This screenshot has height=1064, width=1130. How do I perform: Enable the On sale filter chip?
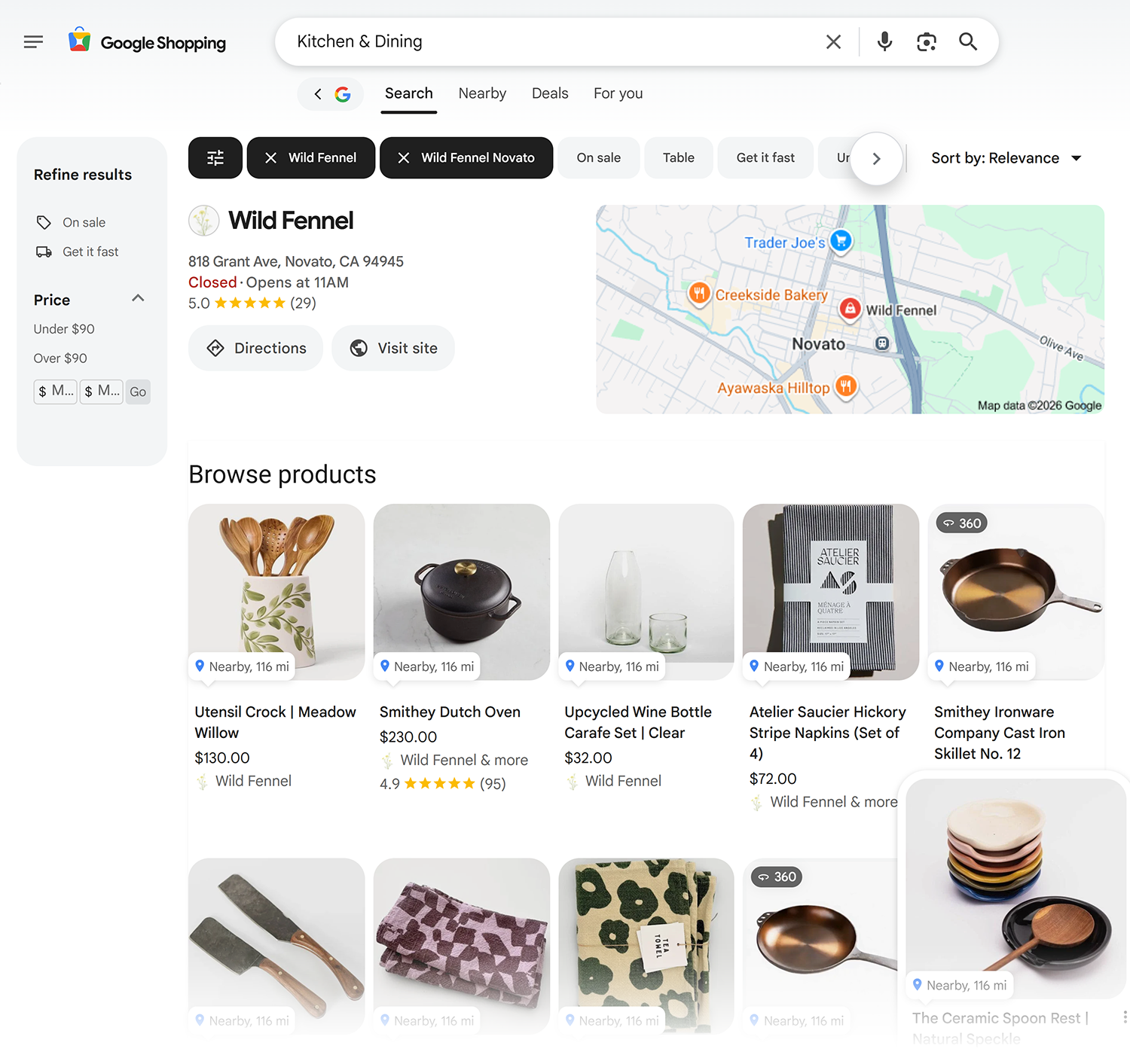point(599,158)
